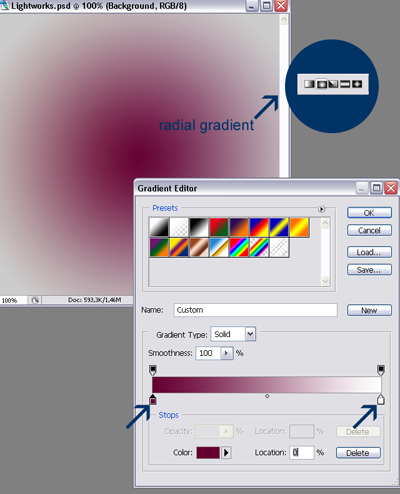This screenshot has width=400, height=494.
Task: Click the Lightworks.psd document scroll-up arrow
Action: click(x=284, y=20)
